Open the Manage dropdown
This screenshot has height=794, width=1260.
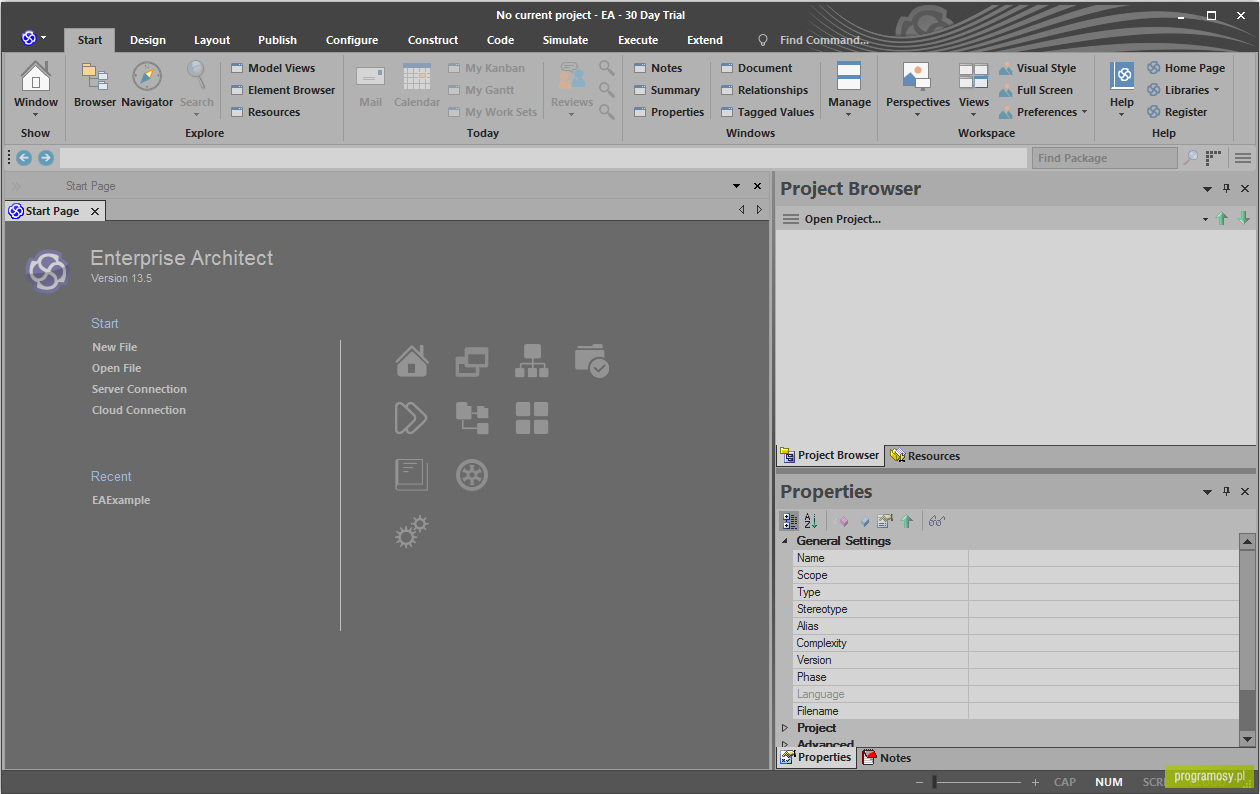[x=849, y=88]
